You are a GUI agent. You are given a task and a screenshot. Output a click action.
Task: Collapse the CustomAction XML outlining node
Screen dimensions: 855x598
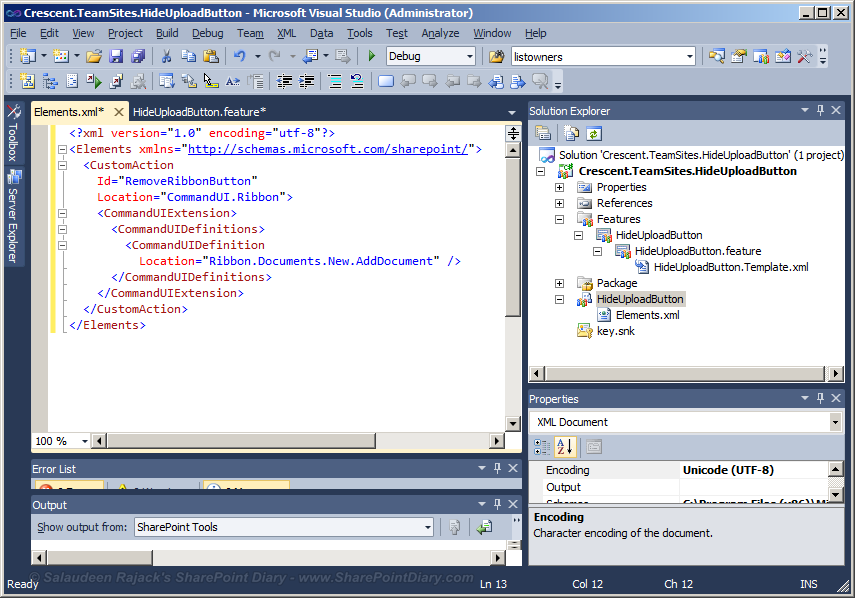pyautogui.click(x=63, y=165)
